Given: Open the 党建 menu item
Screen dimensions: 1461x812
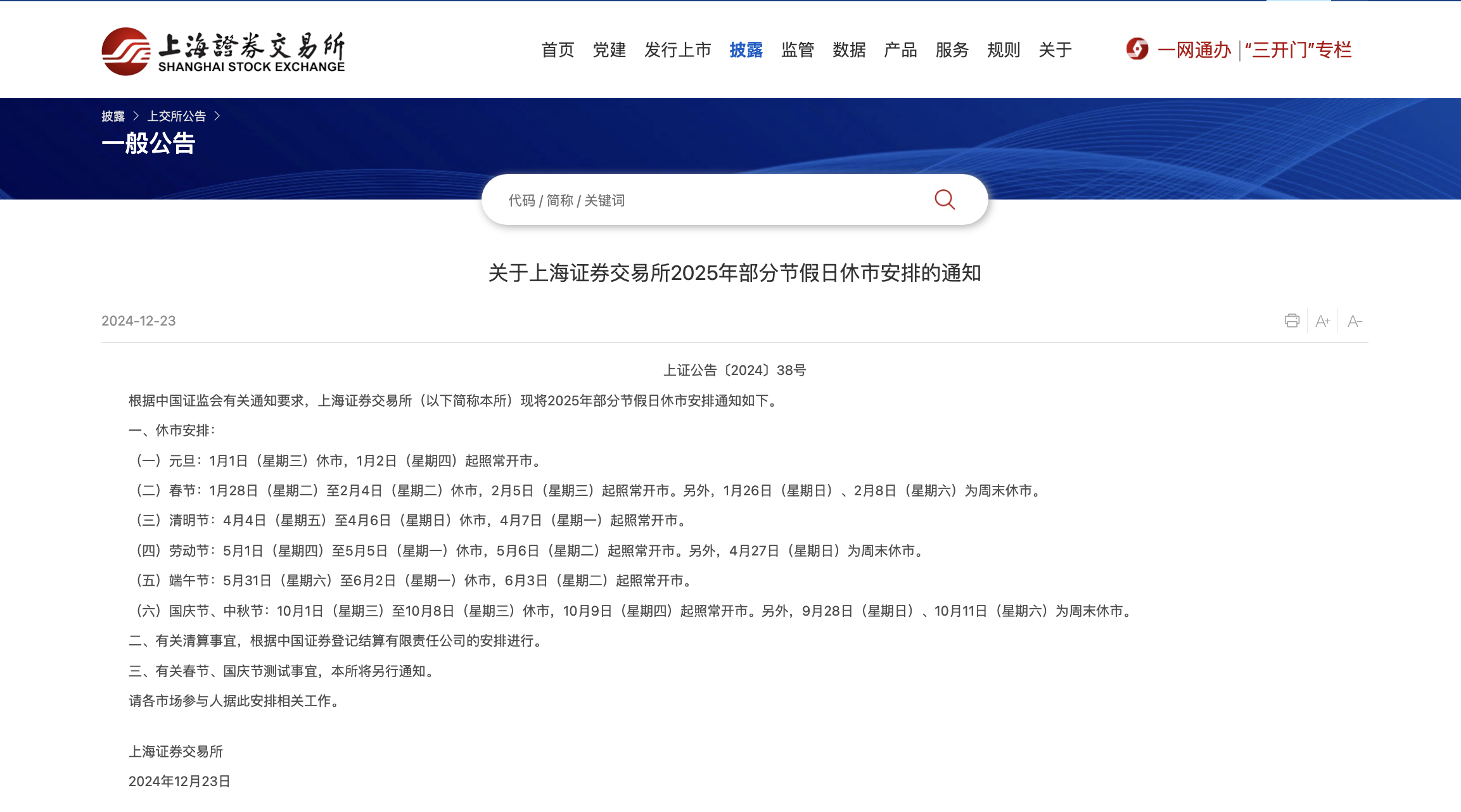Looking at the screenshot, I should pos(609,49).
